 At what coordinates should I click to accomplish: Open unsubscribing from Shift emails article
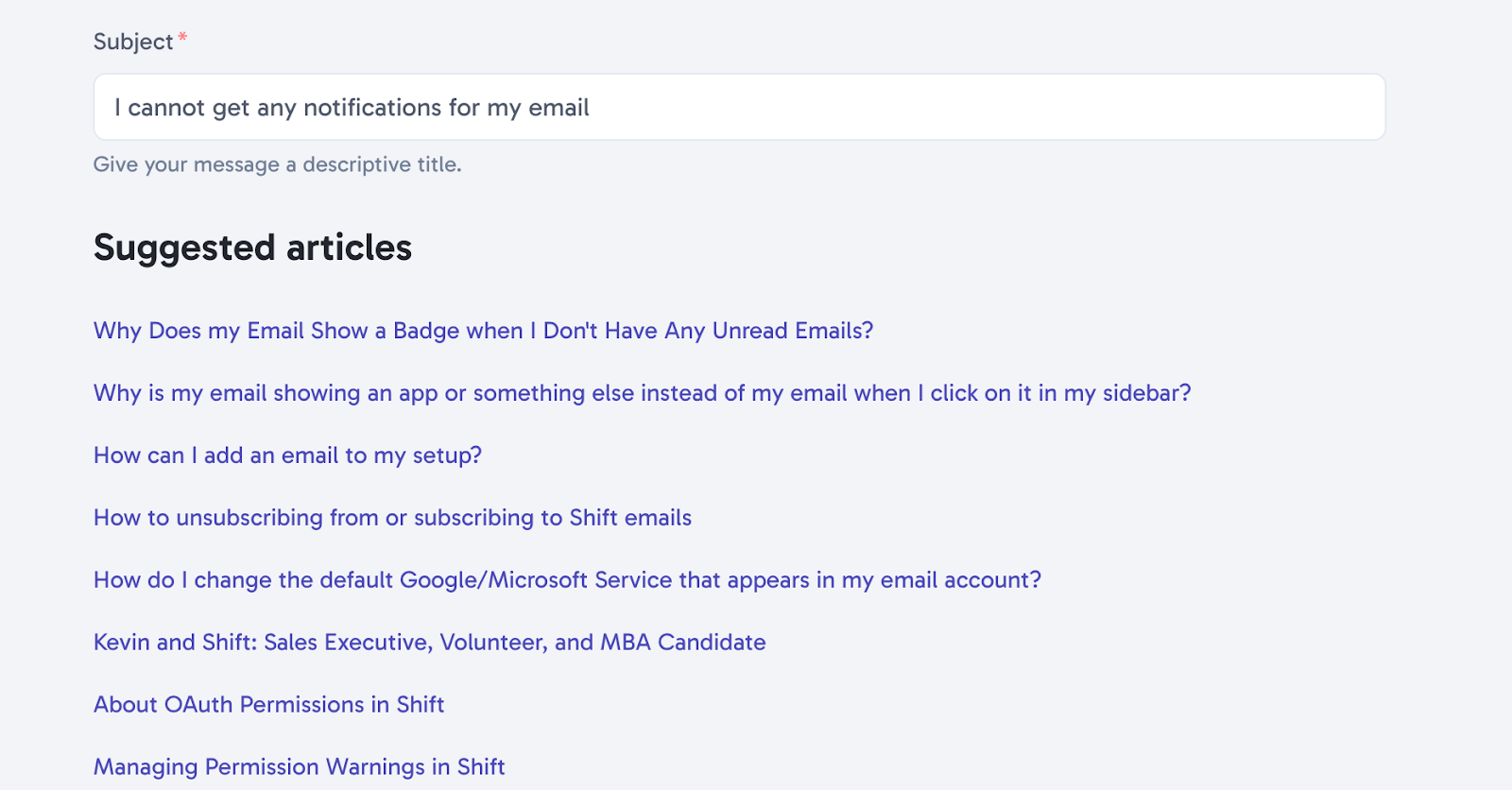pos(392,518)
